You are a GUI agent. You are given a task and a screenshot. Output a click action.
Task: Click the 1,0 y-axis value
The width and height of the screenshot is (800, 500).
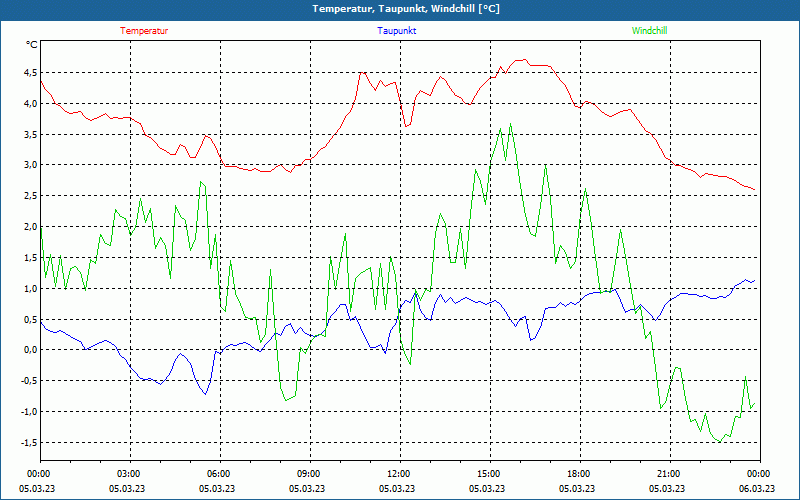[x=30, y=288]
